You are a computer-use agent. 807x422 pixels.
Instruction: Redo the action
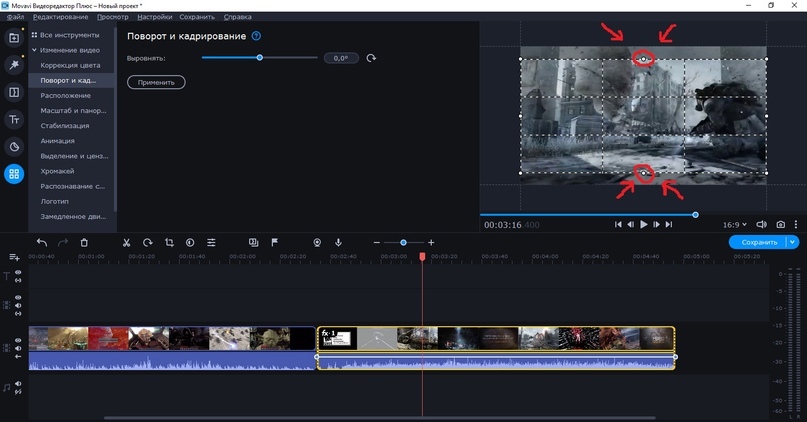click(x=63, y=242)
